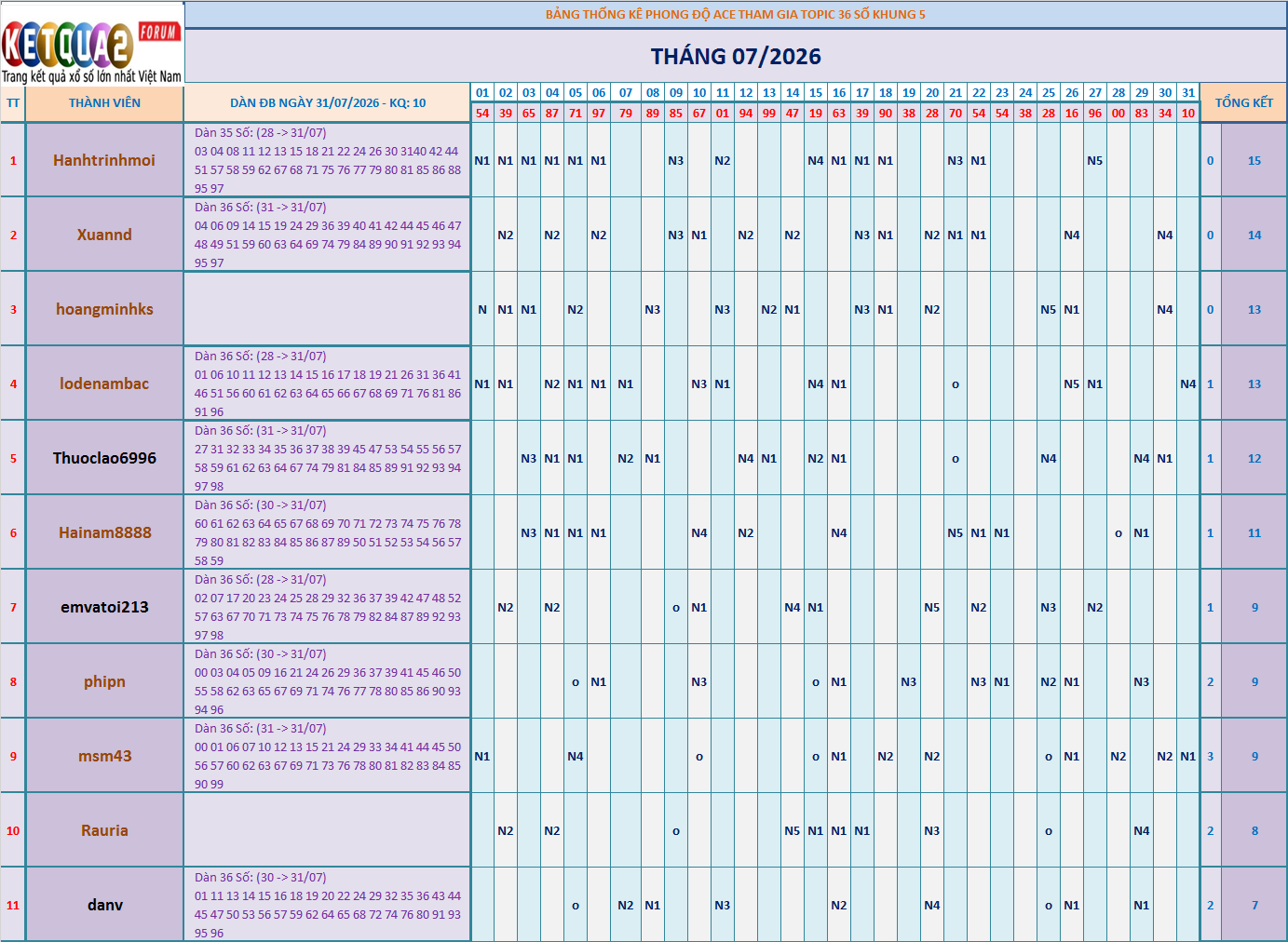Click the day 23 column header
1288x942 pixels.
1002,92
